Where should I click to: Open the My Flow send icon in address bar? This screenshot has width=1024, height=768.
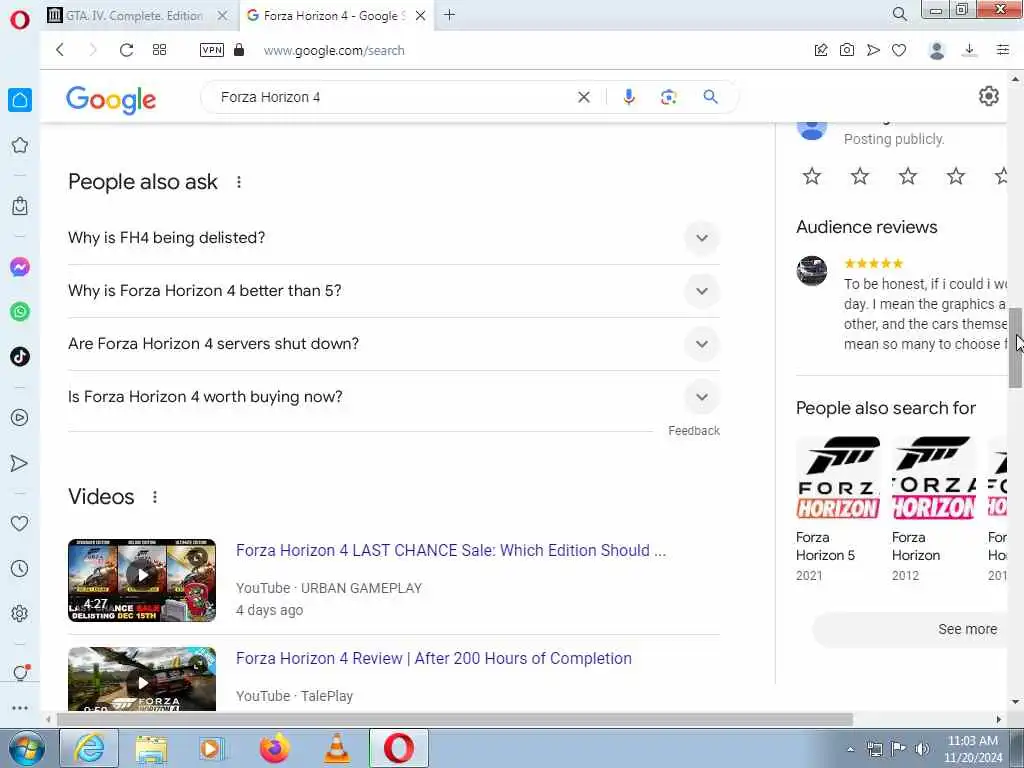point(873,50)
